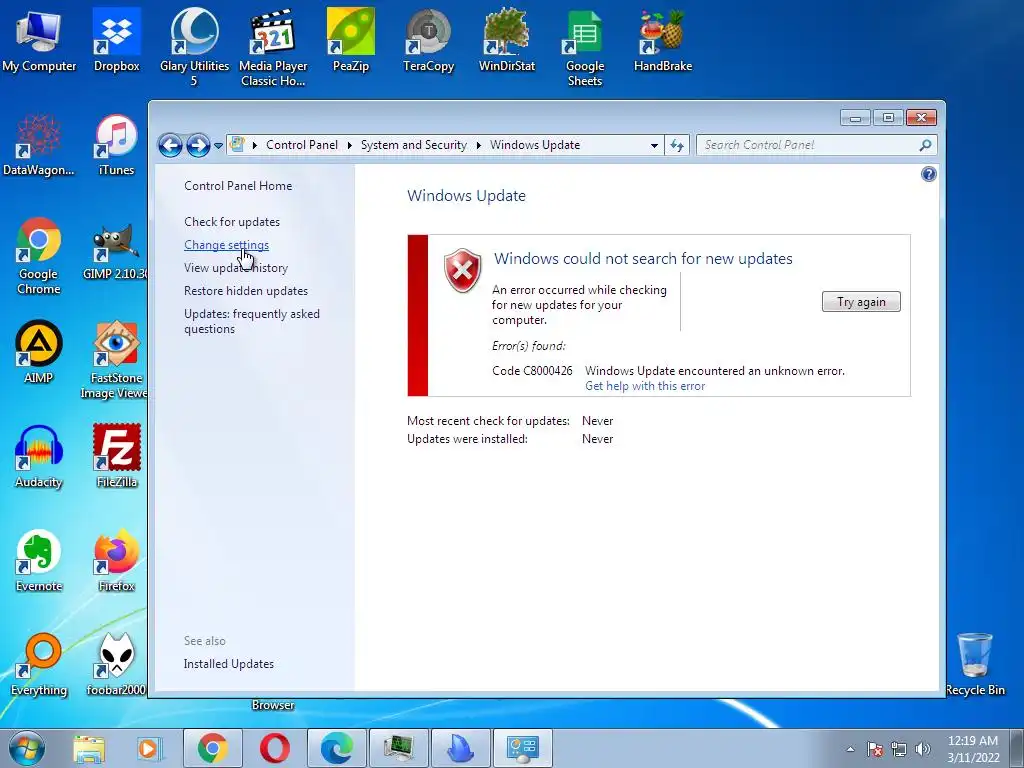
Task: Open Microsoft Edge taskbar icon
Action: [x=337, y=748]
